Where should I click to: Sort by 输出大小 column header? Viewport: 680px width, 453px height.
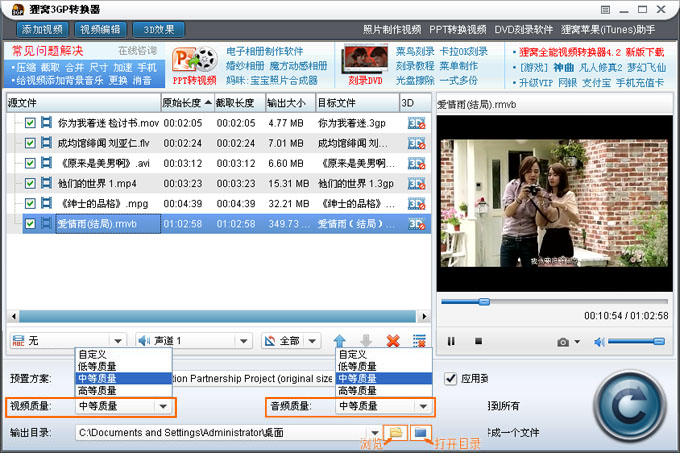point(290,103)
